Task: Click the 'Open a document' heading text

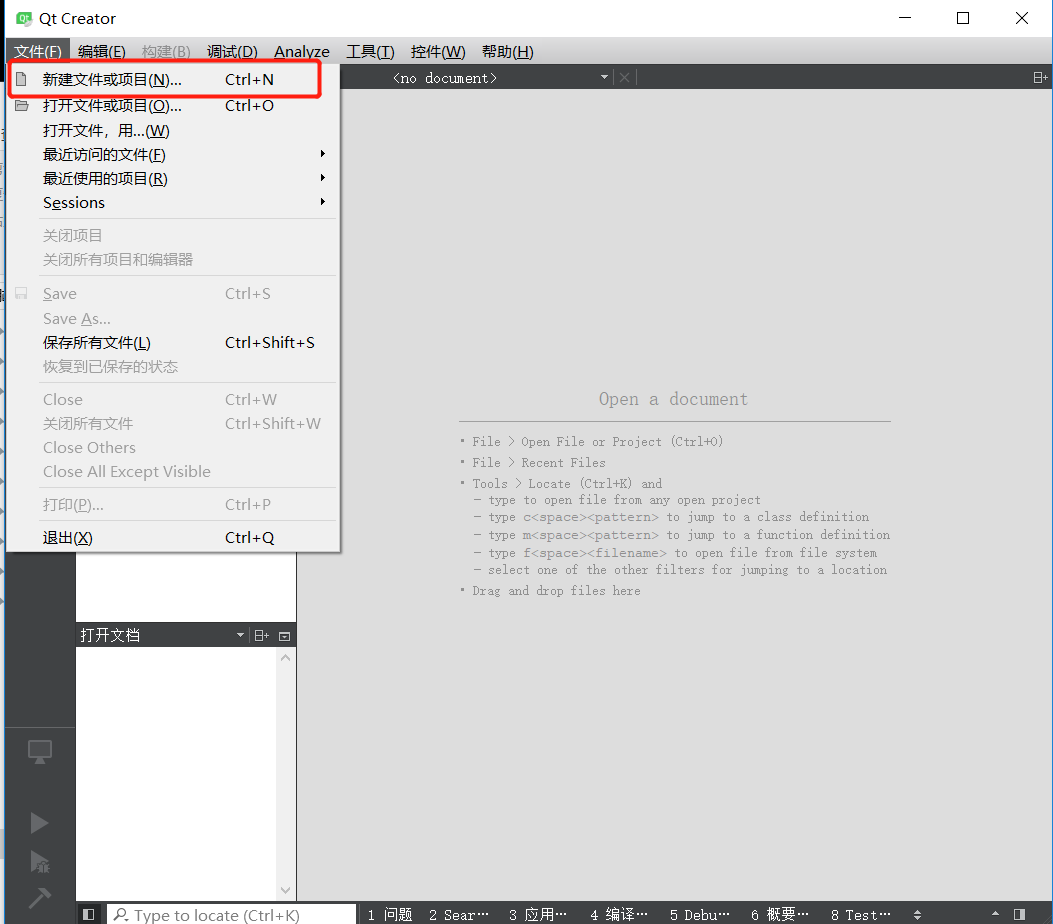Action: (674, 399)
